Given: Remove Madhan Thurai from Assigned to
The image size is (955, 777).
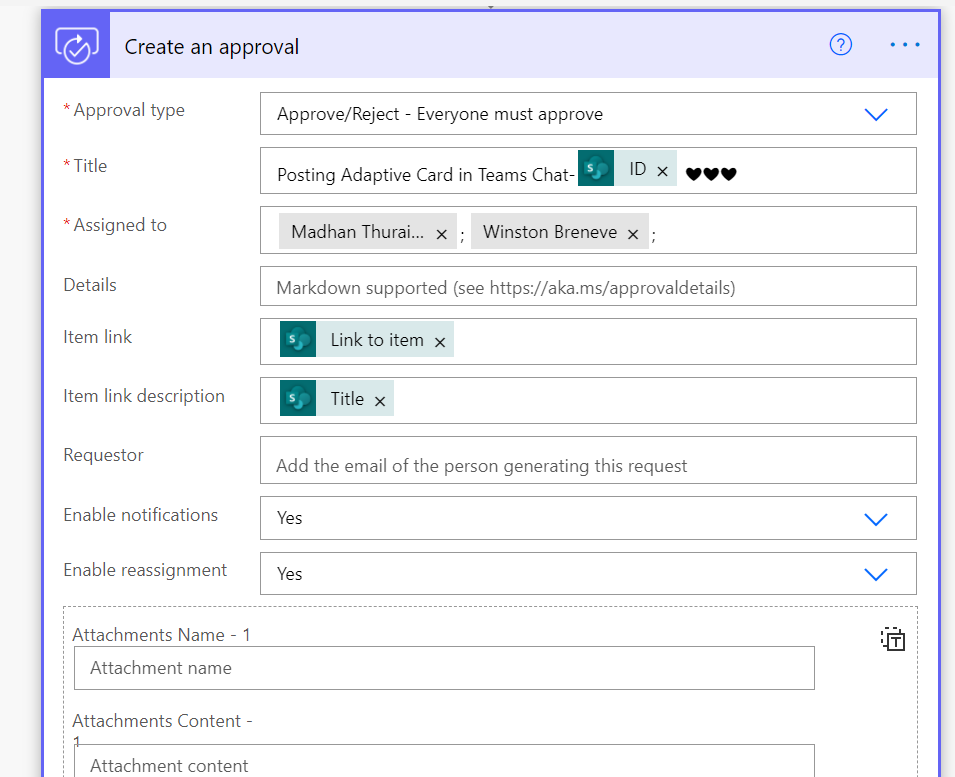Looking at the screenshot, I should [442, 234].
